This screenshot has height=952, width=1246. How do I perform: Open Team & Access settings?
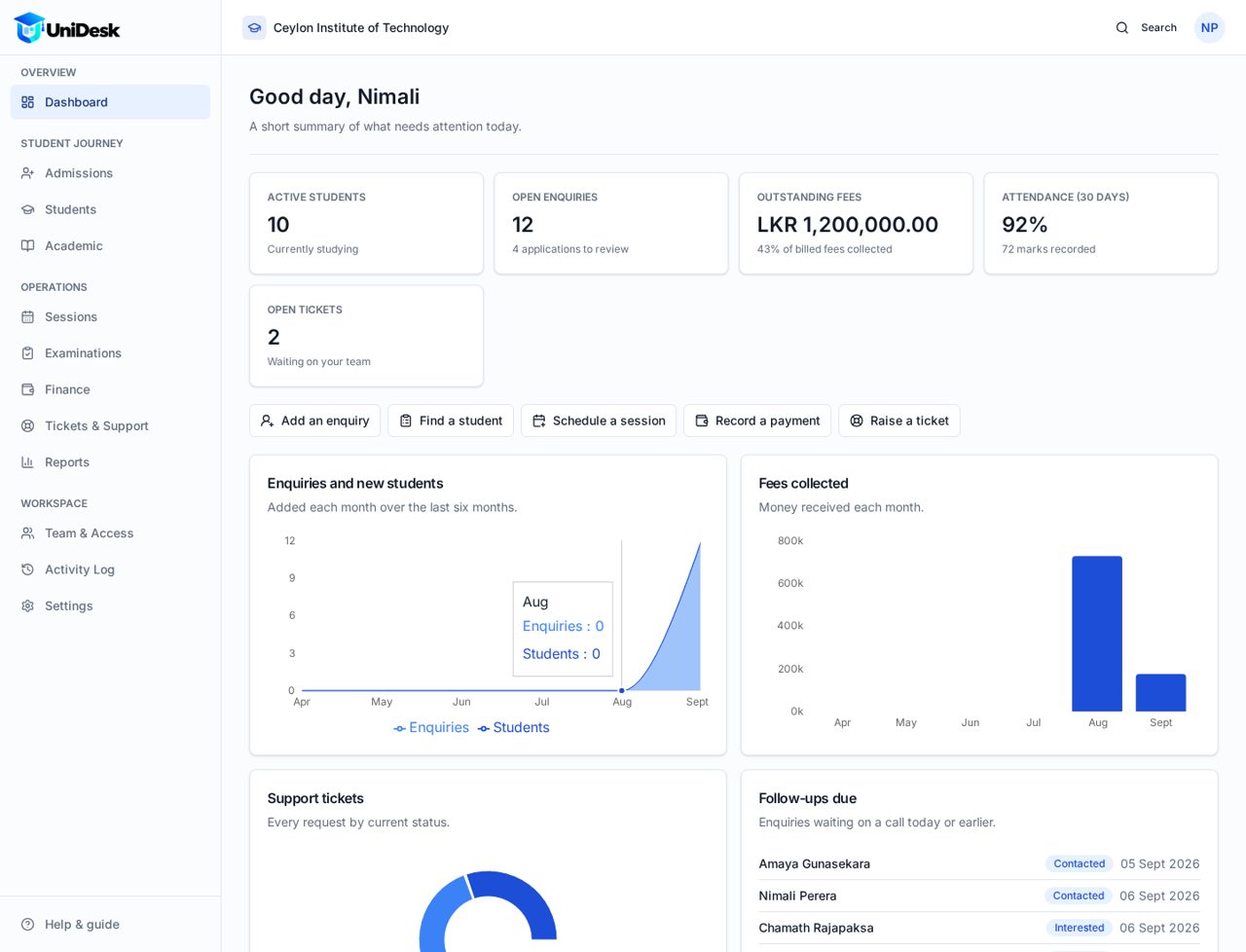110,533
